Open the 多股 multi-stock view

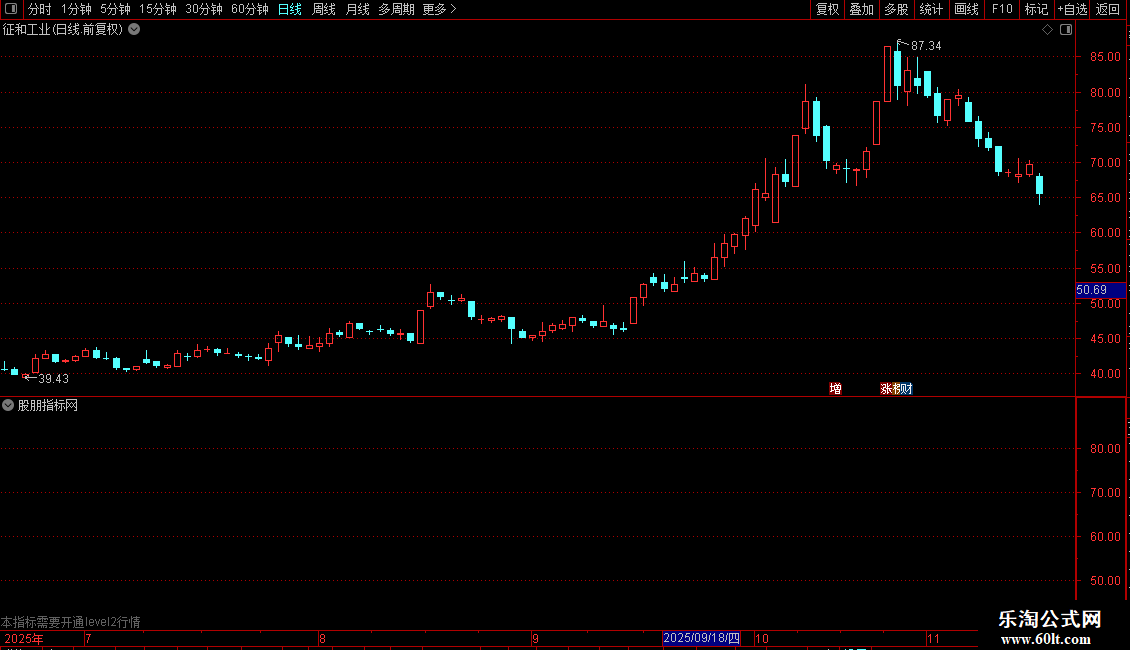pos(897,9)
